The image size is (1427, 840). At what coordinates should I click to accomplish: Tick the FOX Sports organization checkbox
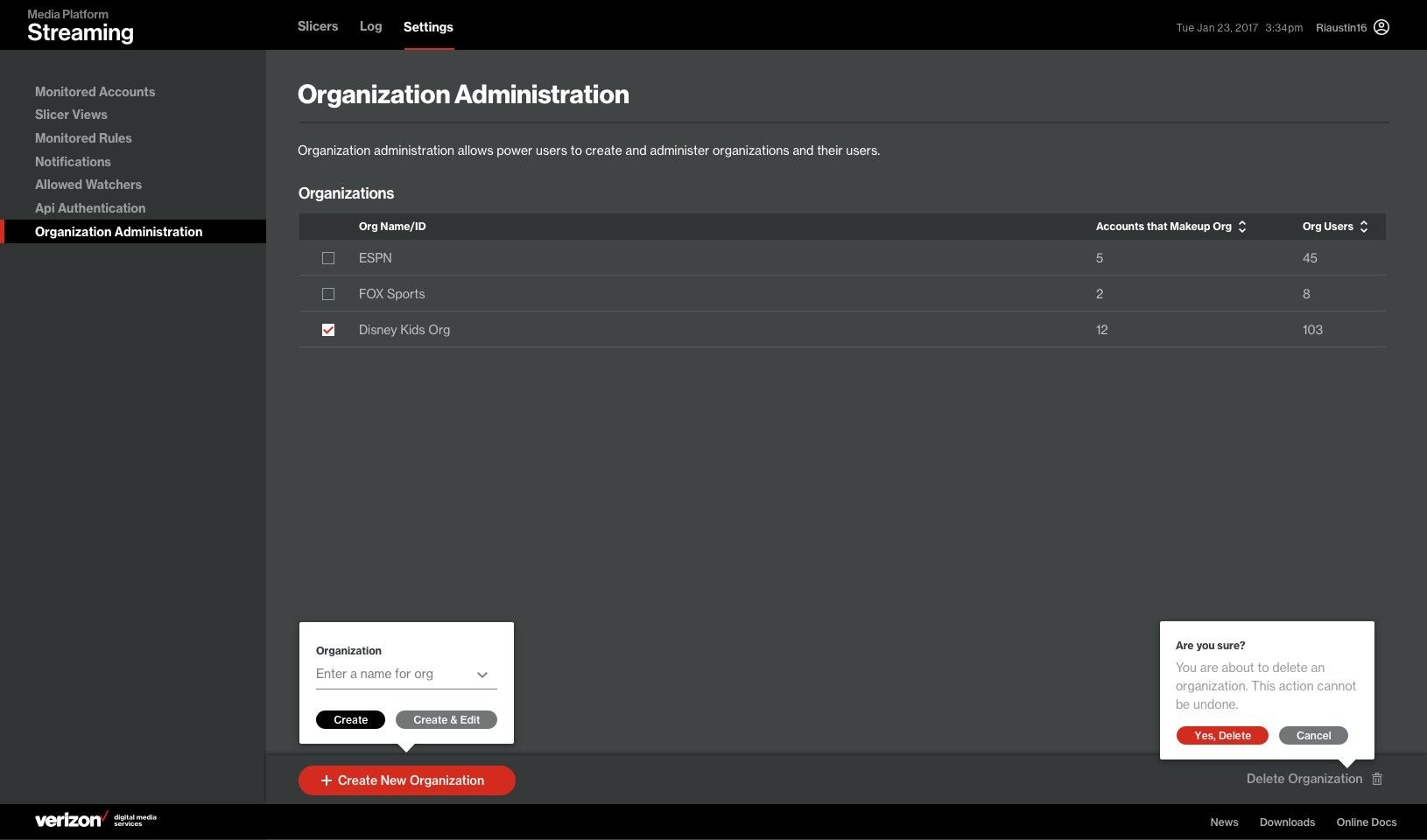328,294
